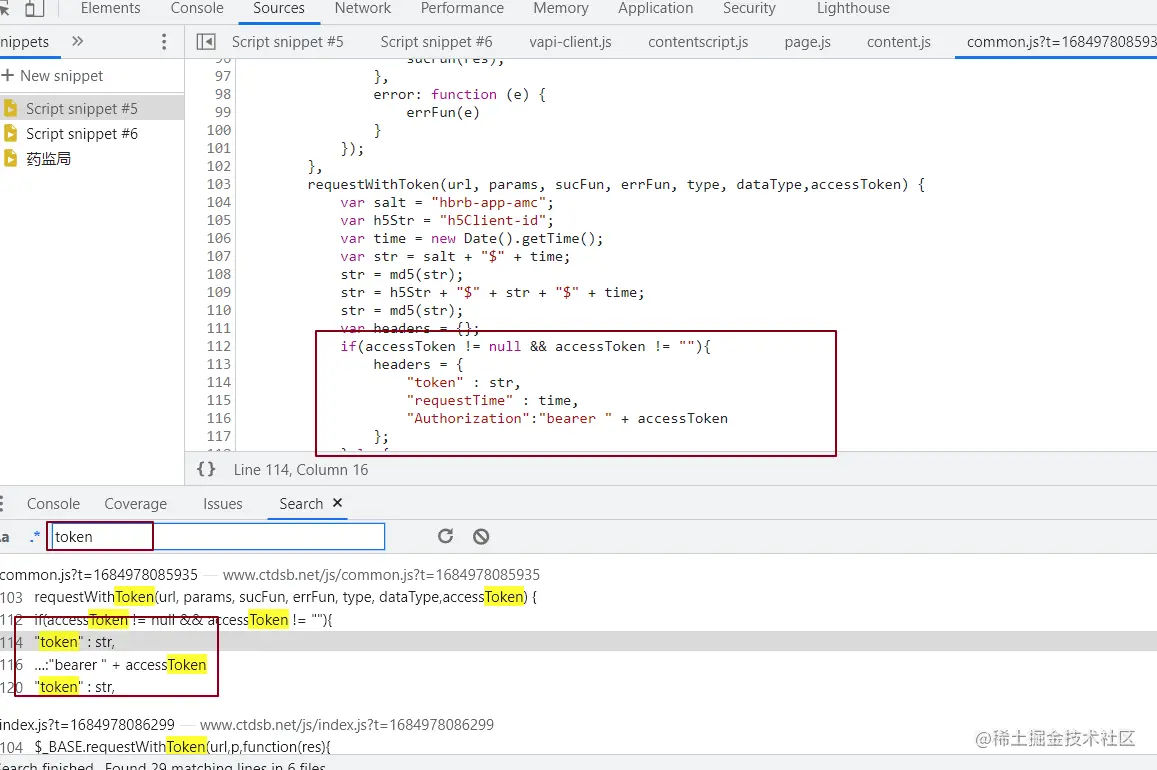This screenshot has width=1157, height=770.
Task: Open search result line 116 bearer accessToken
Action: pos(120,665)
